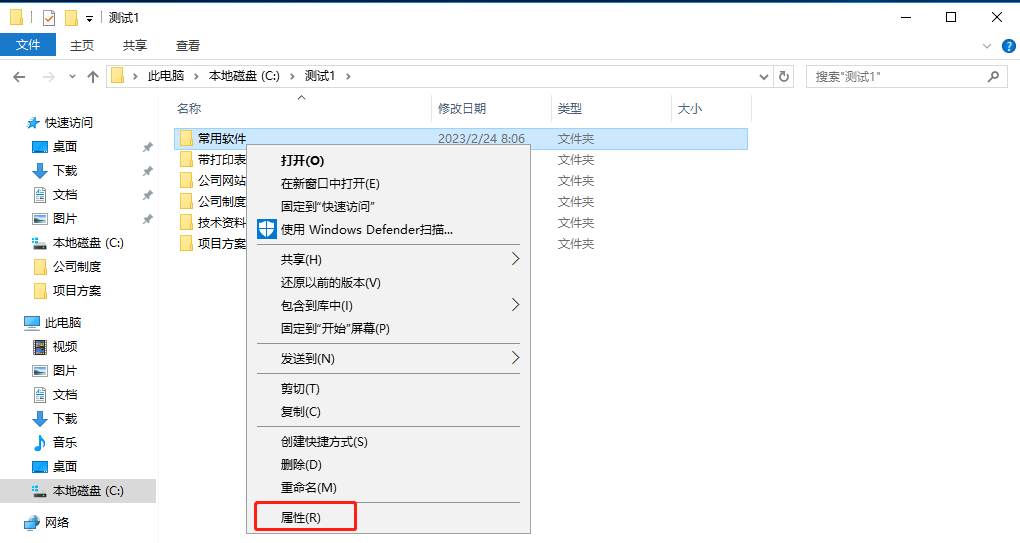Go up one folder level arrow
The image size is (1020, 543).
click(93, 77)
